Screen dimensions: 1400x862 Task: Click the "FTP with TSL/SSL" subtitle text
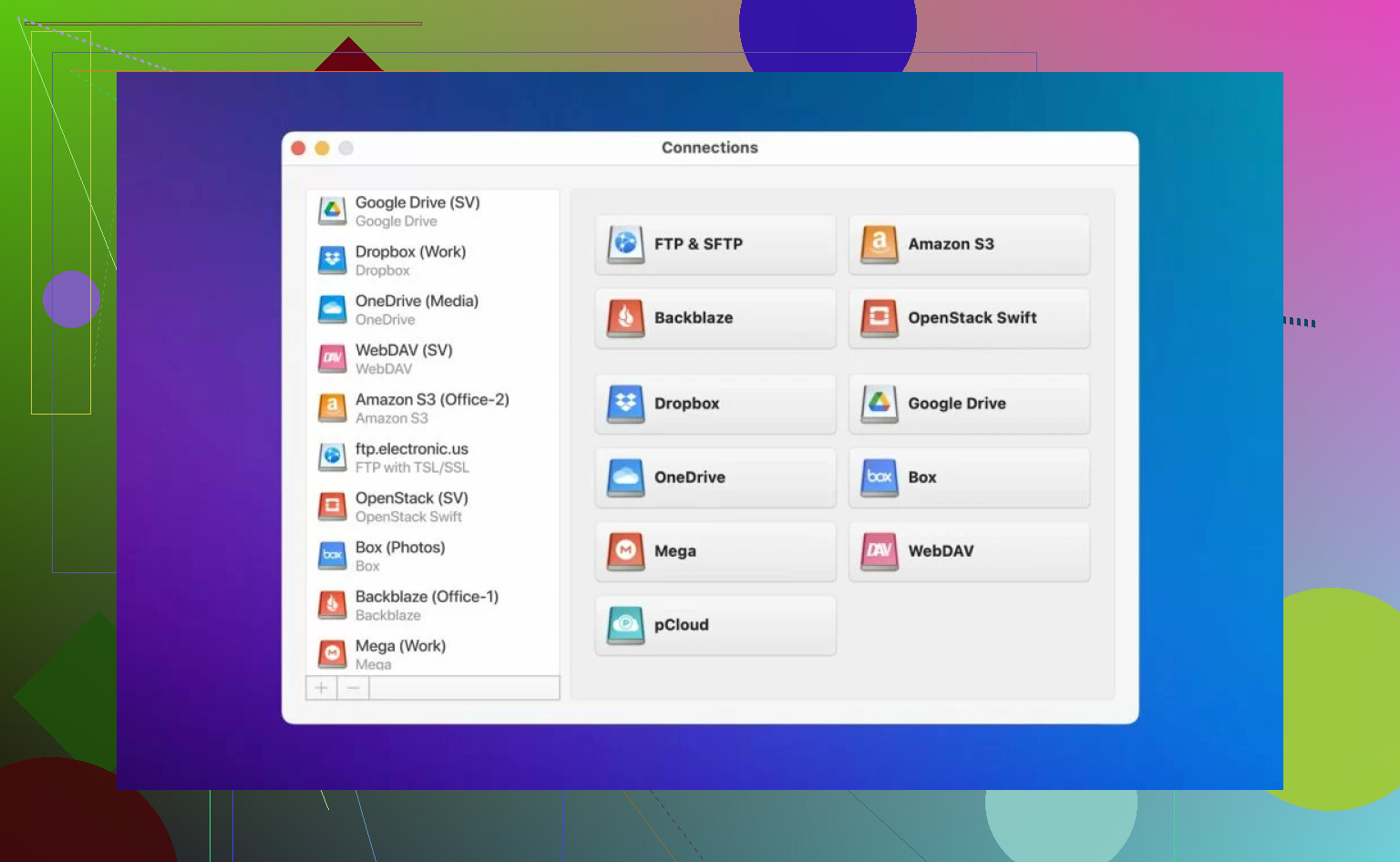(412, 467)
